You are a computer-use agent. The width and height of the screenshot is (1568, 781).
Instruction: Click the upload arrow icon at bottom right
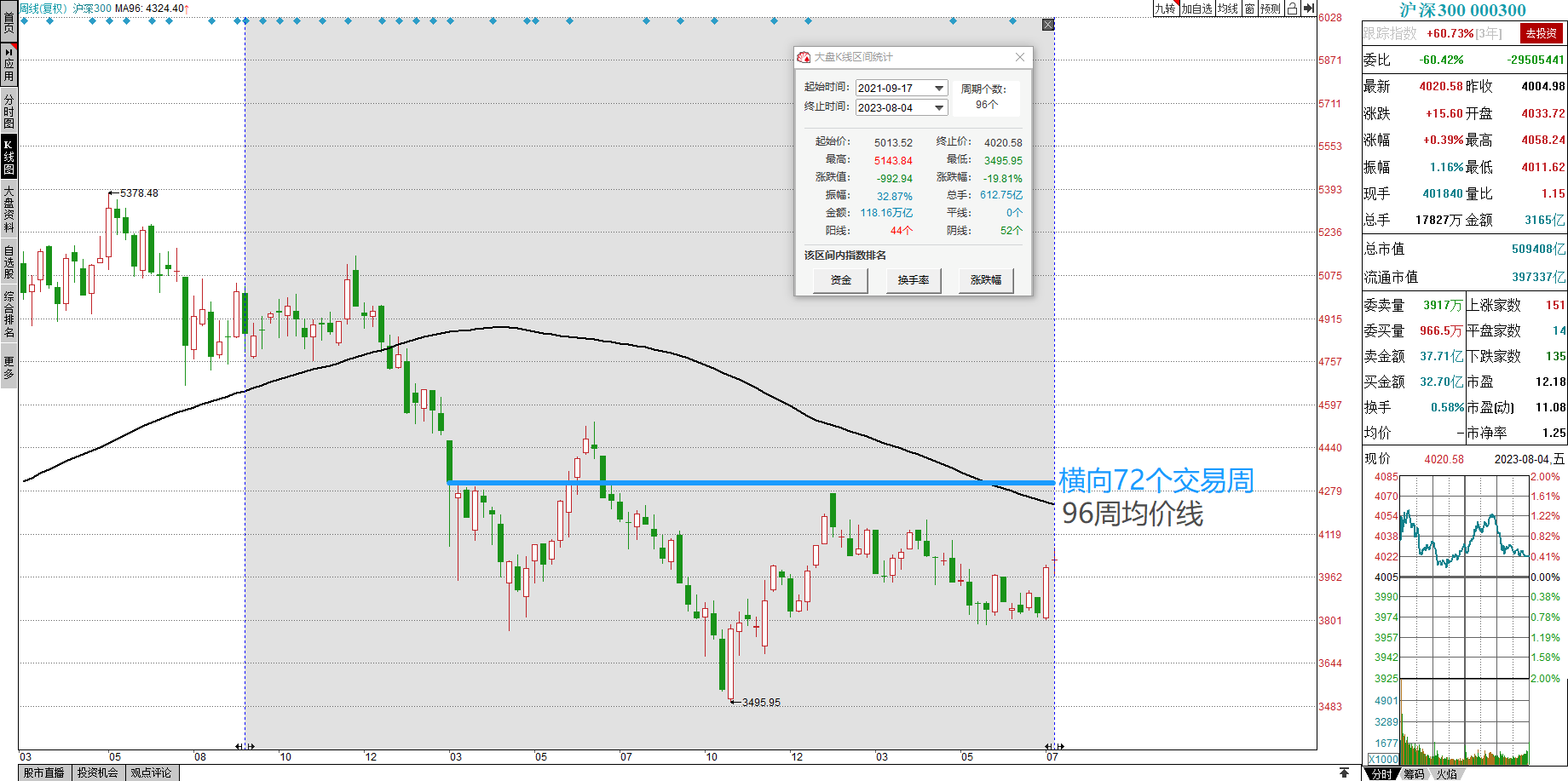pos(1344,772)
